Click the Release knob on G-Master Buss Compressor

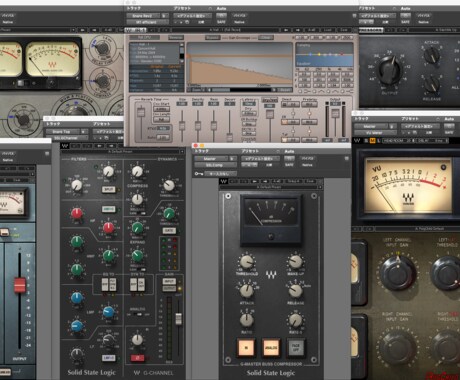pyautogui.click(x=295, y=291)
